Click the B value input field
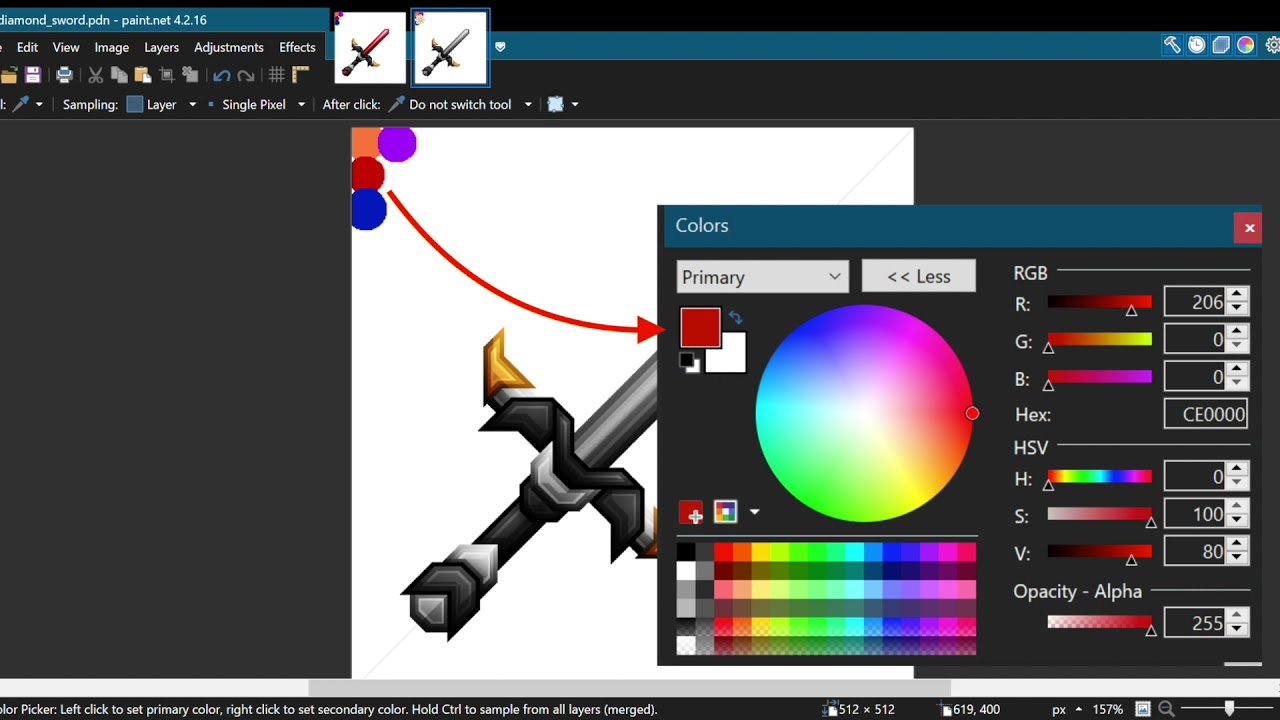Image resolution: width=1280 pixels, height=720 pixels. point(1195,377)
